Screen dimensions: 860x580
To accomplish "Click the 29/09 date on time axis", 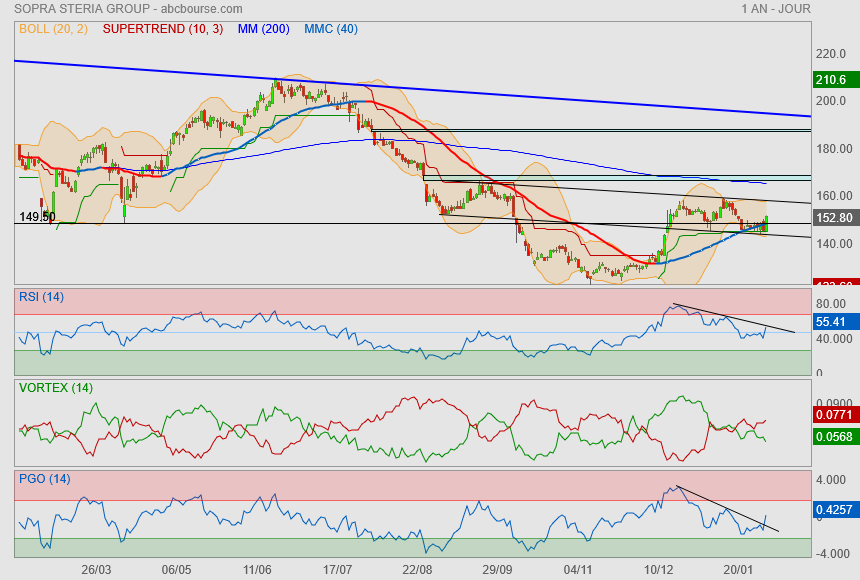I will click(498, 569).
